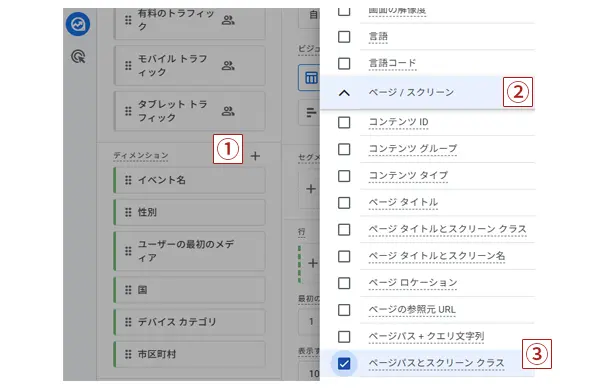Select the イベント名 dimension
This screenshot has height=388, width=600.
coord(189,180)
